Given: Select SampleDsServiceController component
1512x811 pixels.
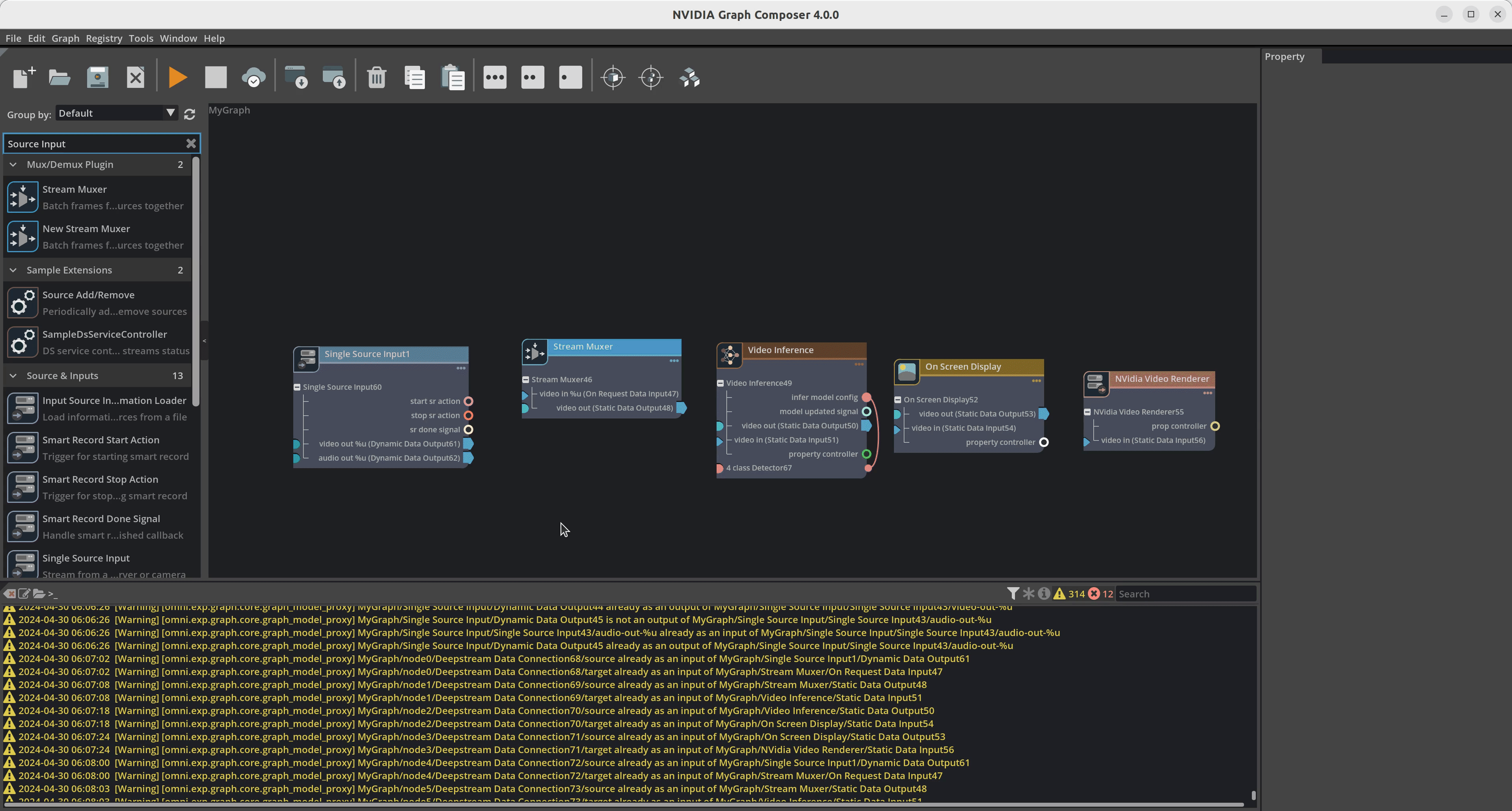Looking at the screenshot, I should tap(97, 342).
